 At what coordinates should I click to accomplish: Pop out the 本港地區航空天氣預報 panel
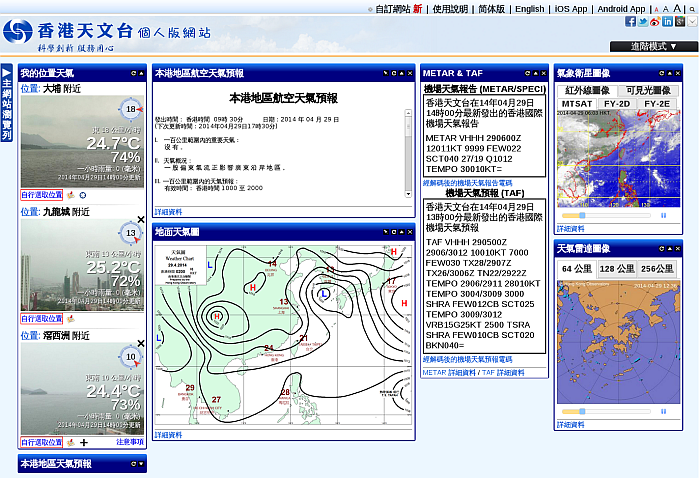click(x=386, y=73)
